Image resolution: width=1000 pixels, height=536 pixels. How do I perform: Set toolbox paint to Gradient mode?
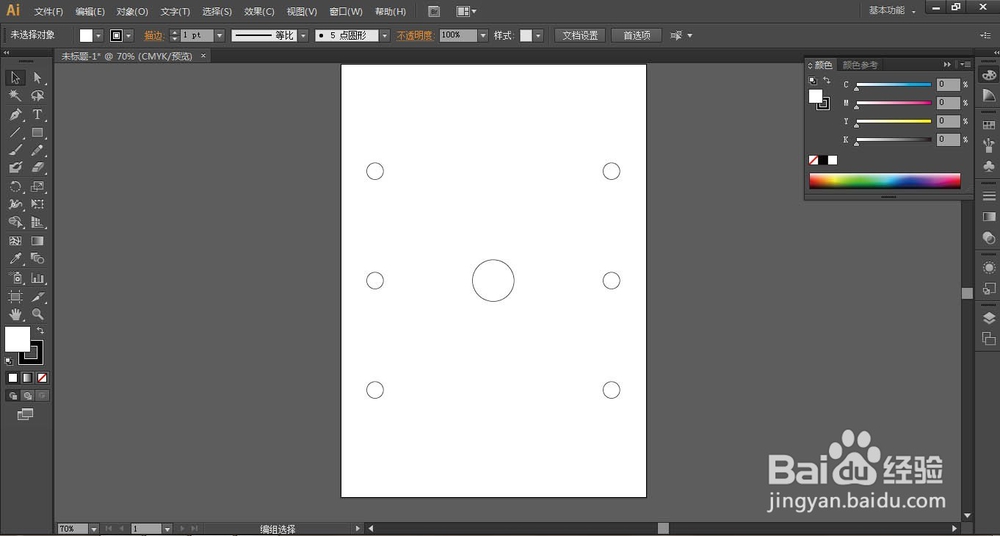(27, 378)
